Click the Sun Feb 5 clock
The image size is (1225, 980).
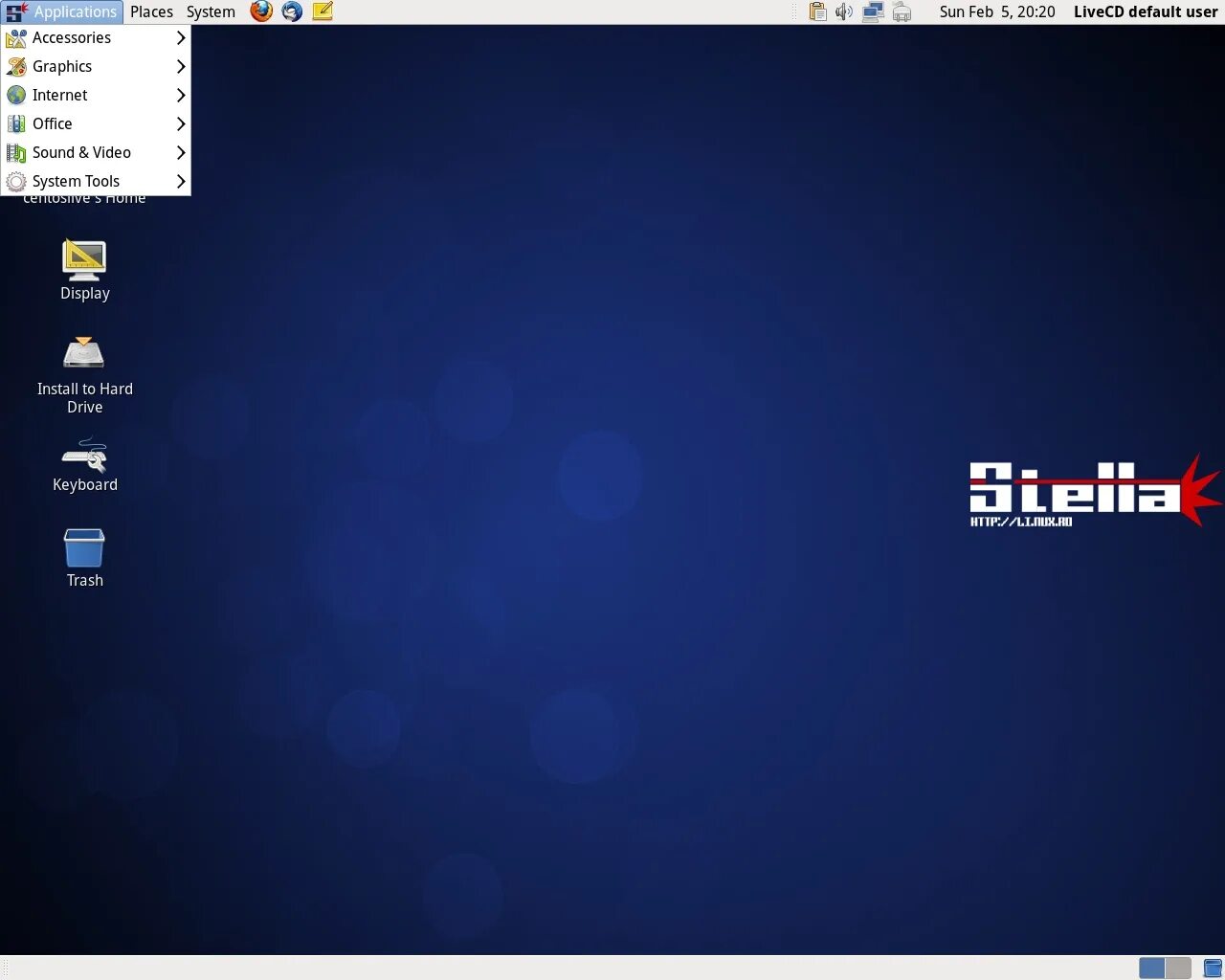click(x=997, y=11)
